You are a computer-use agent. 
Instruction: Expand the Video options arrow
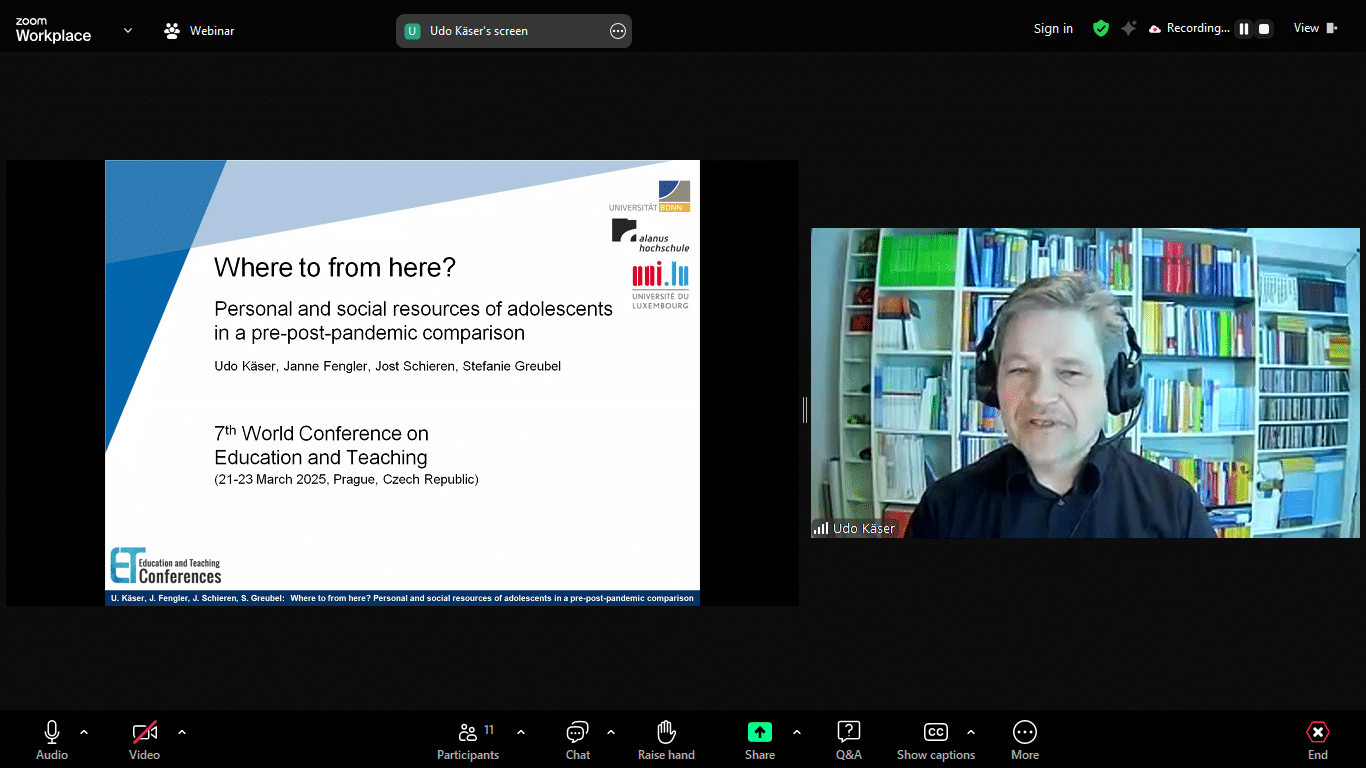click(182, 732)
